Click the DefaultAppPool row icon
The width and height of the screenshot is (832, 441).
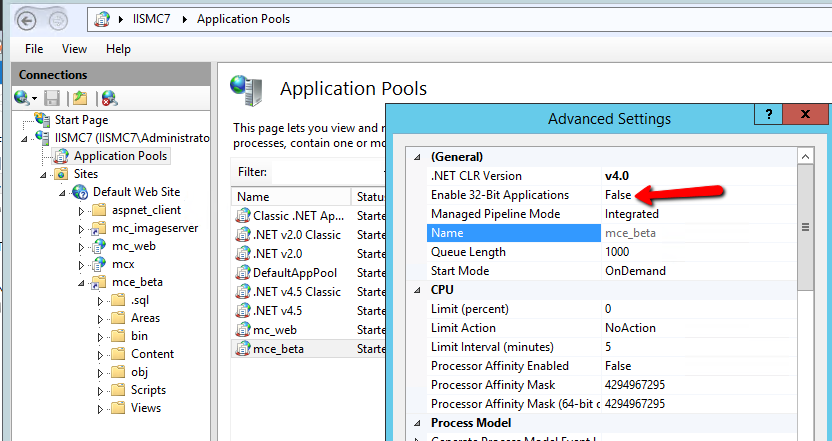243,273
